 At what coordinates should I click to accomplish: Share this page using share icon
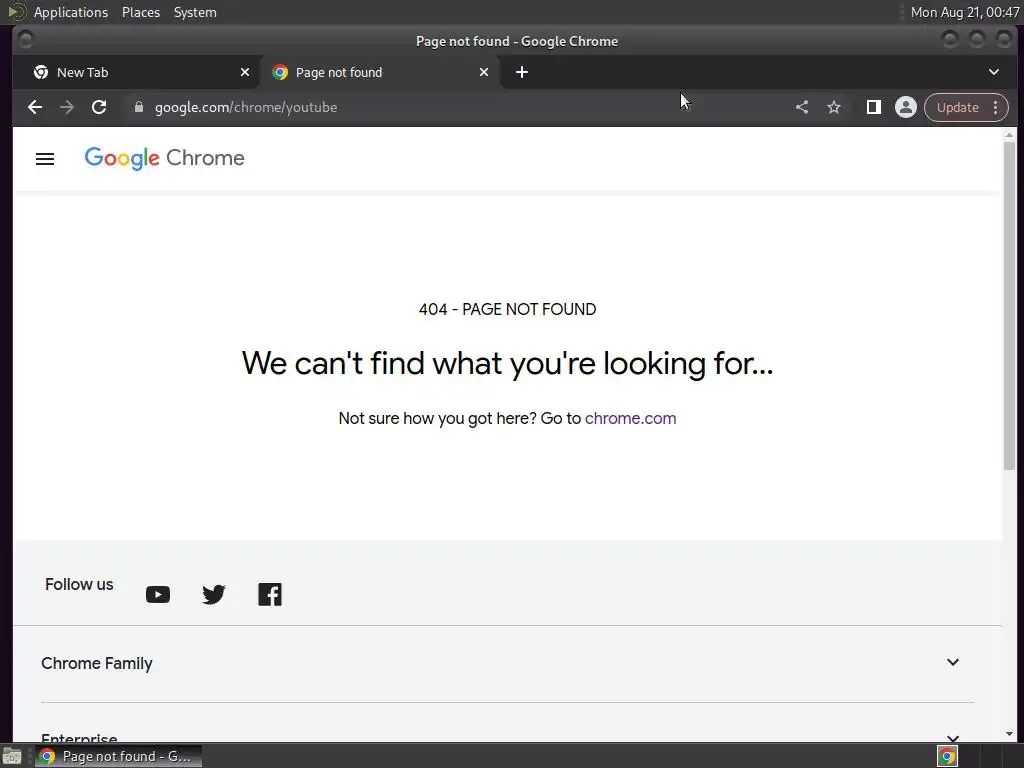coord(802,107)
